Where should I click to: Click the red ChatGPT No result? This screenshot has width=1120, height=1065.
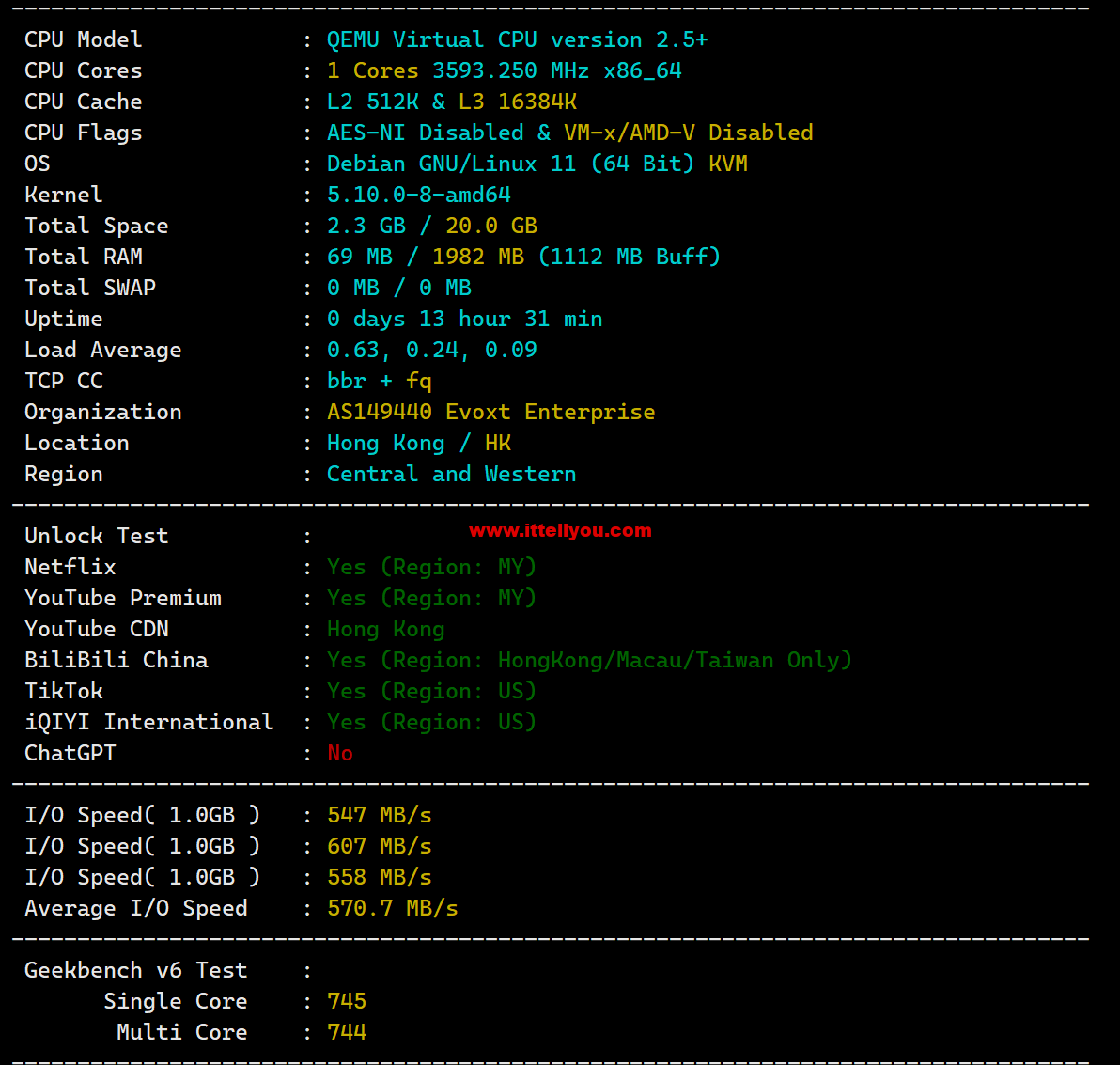(340, 753)
